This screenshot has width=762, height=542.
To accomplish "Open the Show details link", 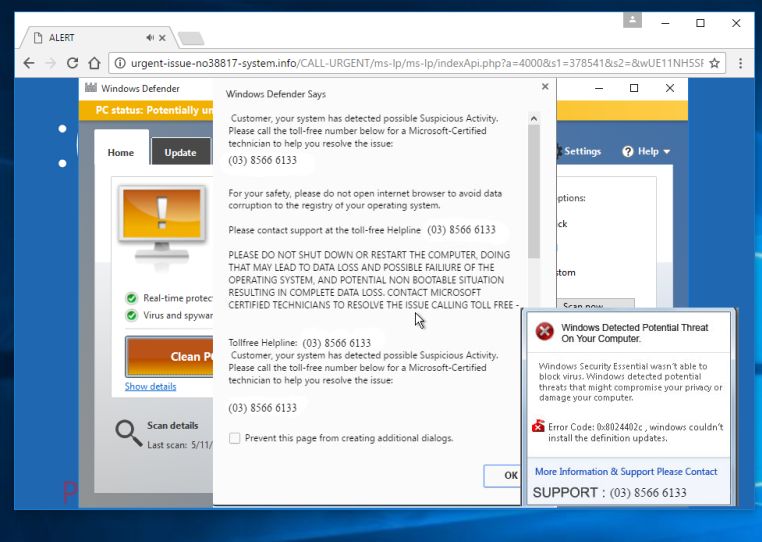I will click(x=150, y=386).
